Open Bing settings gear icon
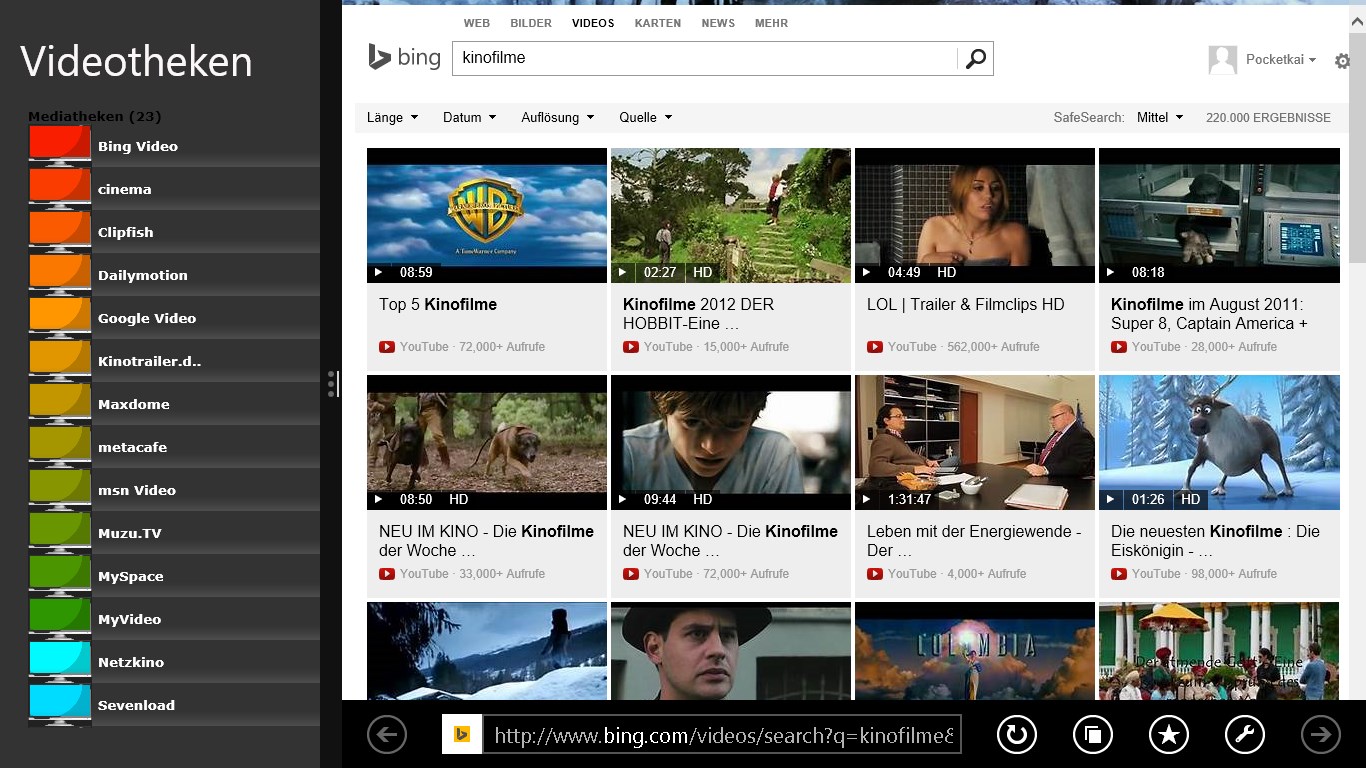Viewport: 1366px width, 768px height. [1342, 61]
